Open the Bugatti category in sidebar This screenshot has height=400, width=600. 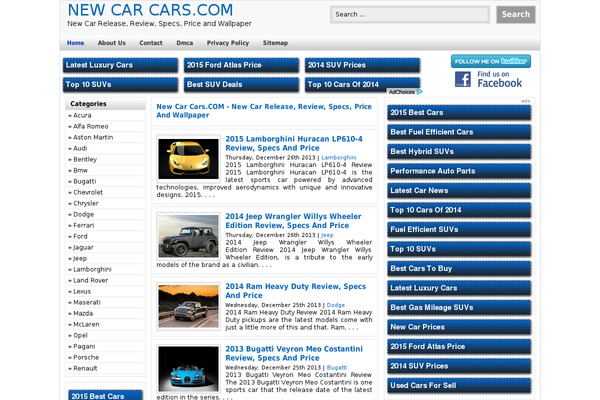pos(85,181)
